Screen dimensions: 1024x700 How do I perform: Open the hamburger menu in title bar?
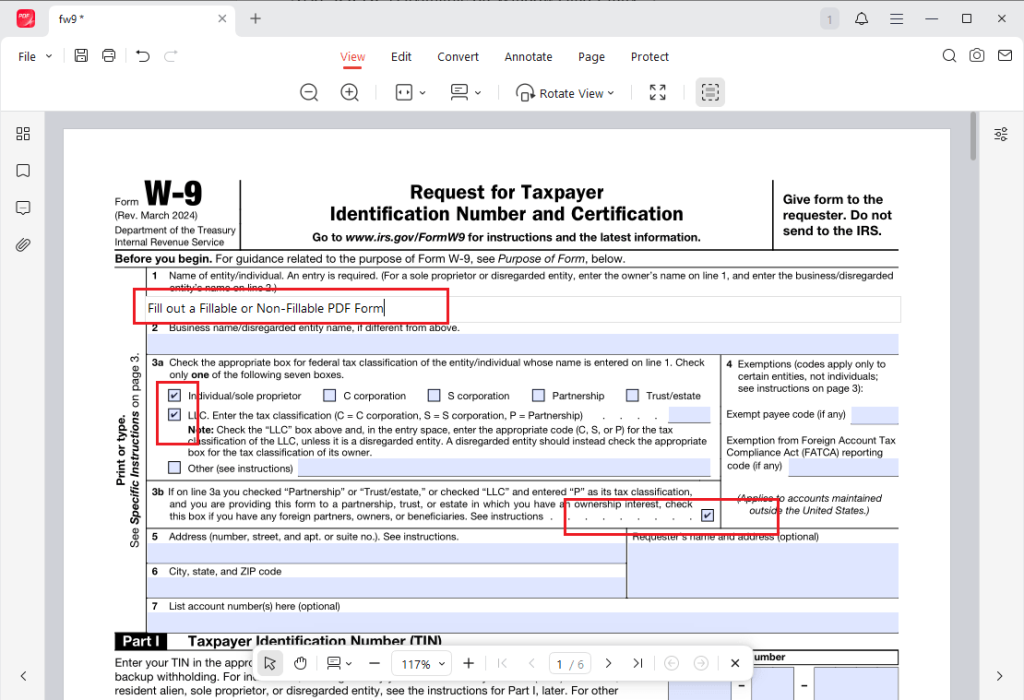tap(897, 19)
